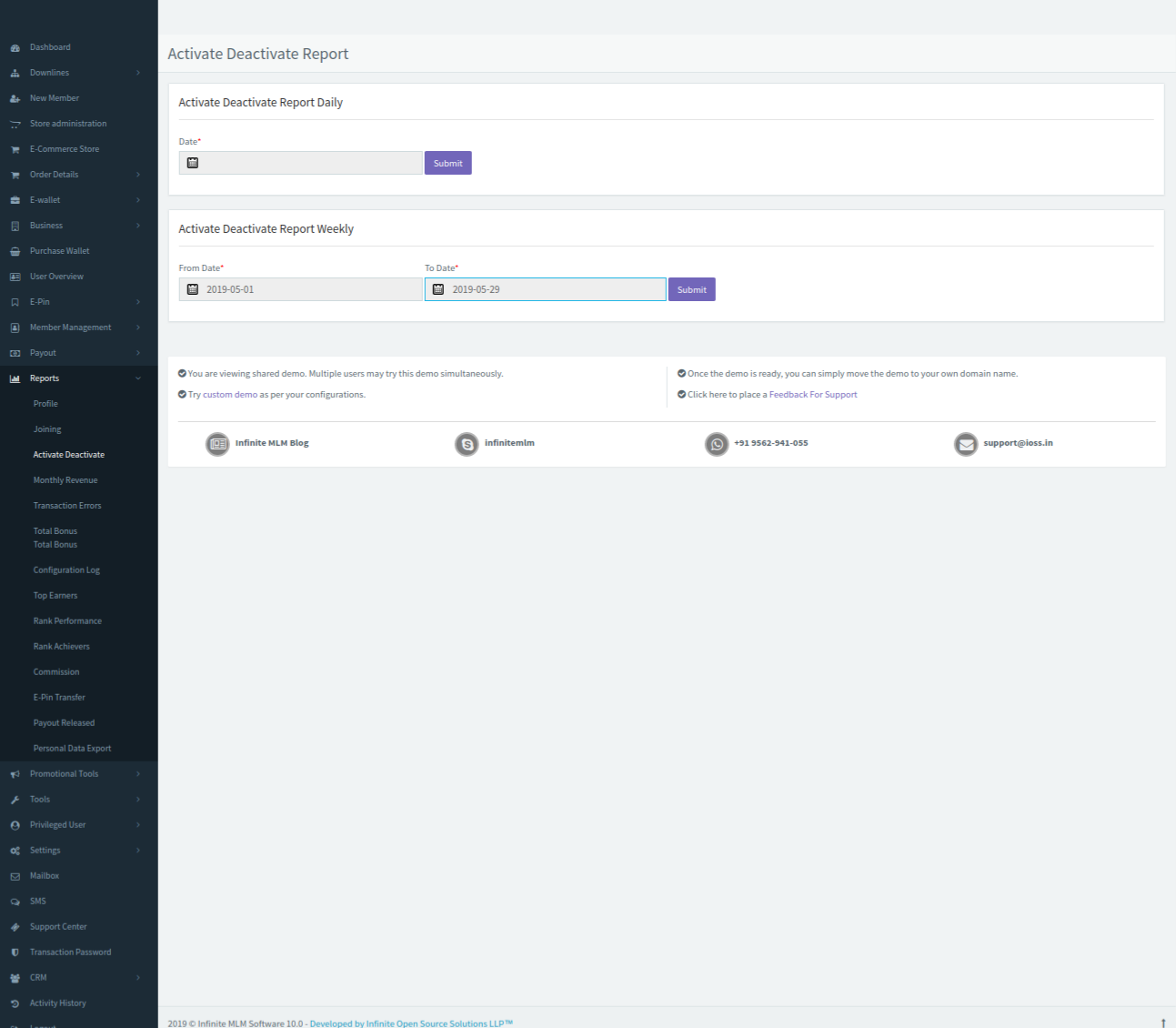Viewport: 1176px width, 1028px height.
Task: Click the Reports chart icon
Action: (15, 378)
